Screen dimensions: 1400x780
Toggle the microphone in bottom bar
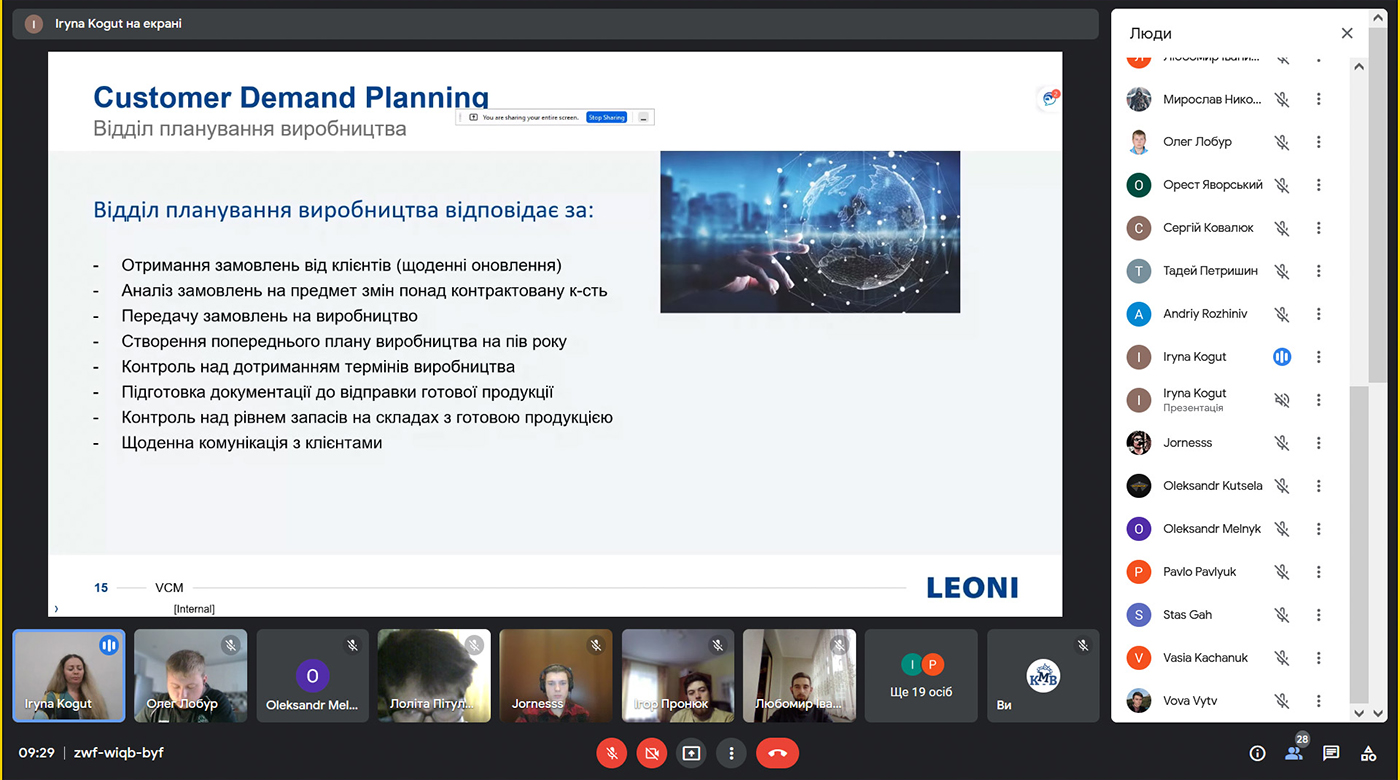[611, 753]
